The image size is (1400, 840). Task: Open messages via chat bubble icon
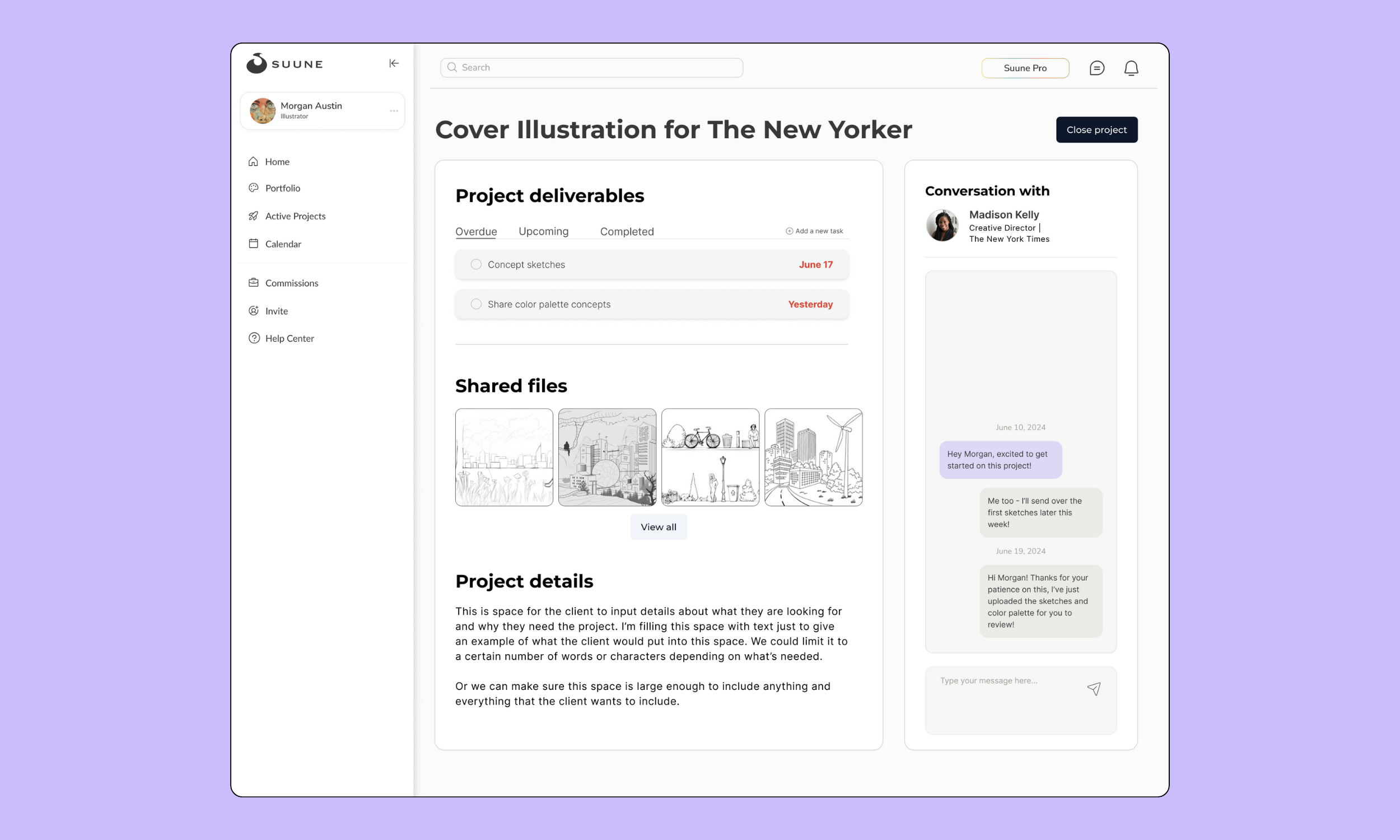click(x=1096, y=68)
